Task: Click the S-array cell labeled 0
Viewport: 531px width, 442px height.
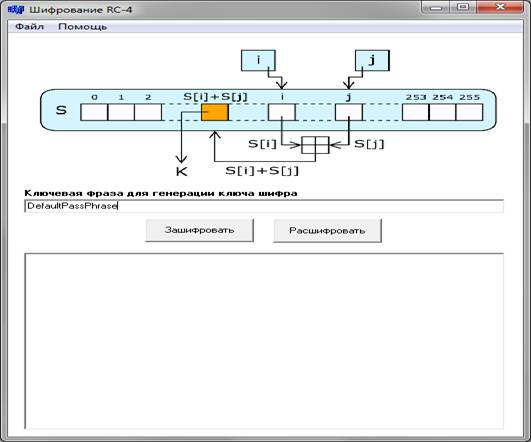Action: pos(94,112)
